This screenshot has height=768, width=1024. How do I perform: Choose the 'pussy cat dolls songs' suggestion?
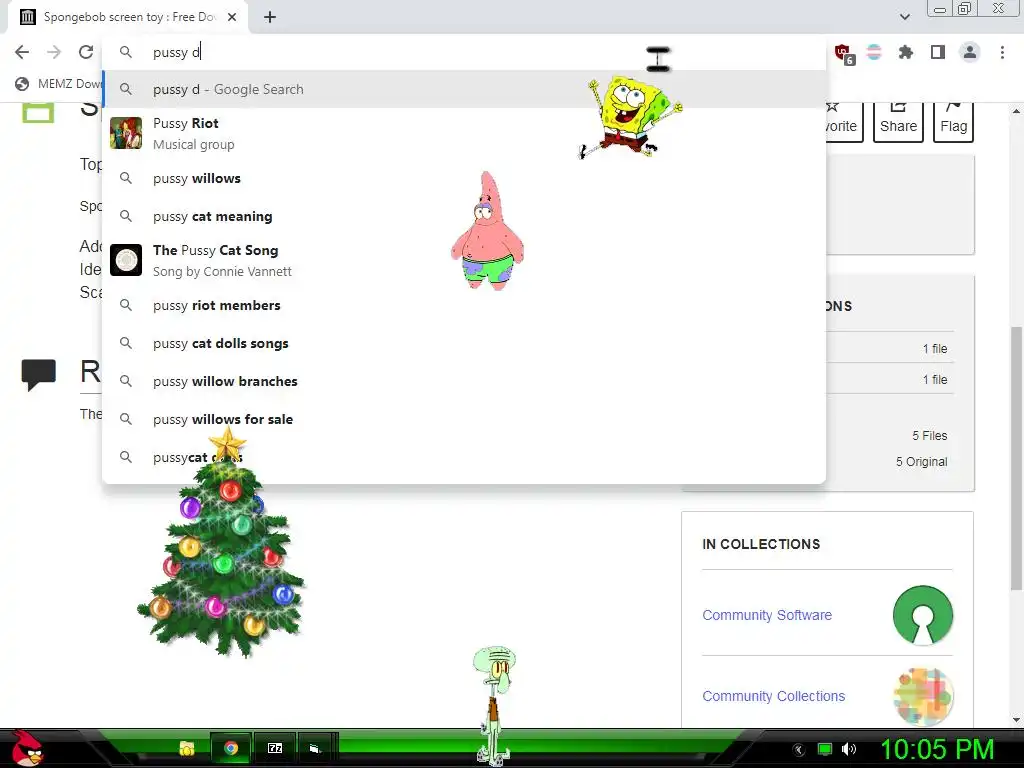(x=464, y=343)
